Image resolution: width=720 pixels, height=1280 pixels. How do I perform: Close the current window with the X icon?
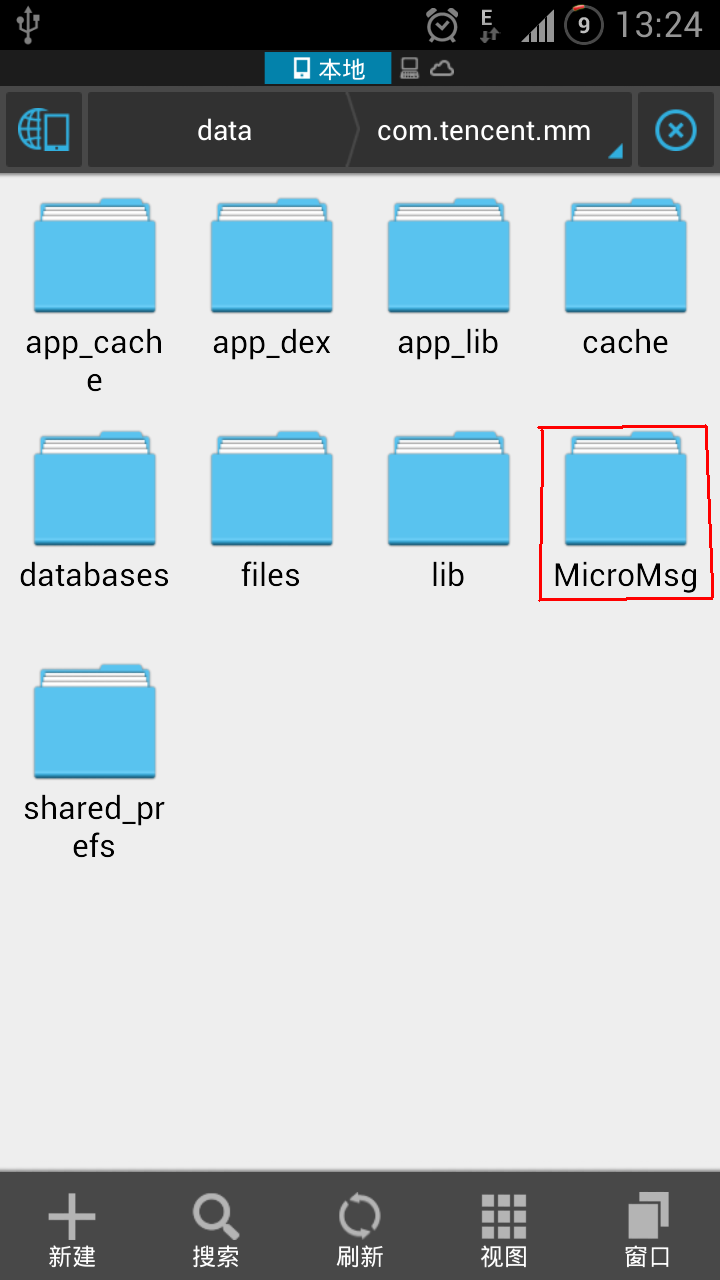(x=675, y=130)
